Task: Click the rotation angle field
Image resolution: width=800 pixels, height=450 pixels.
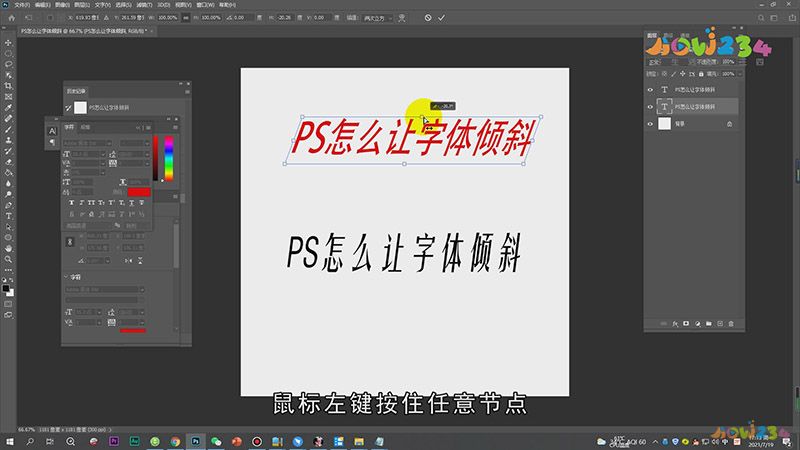Action: tap(244, 18)
